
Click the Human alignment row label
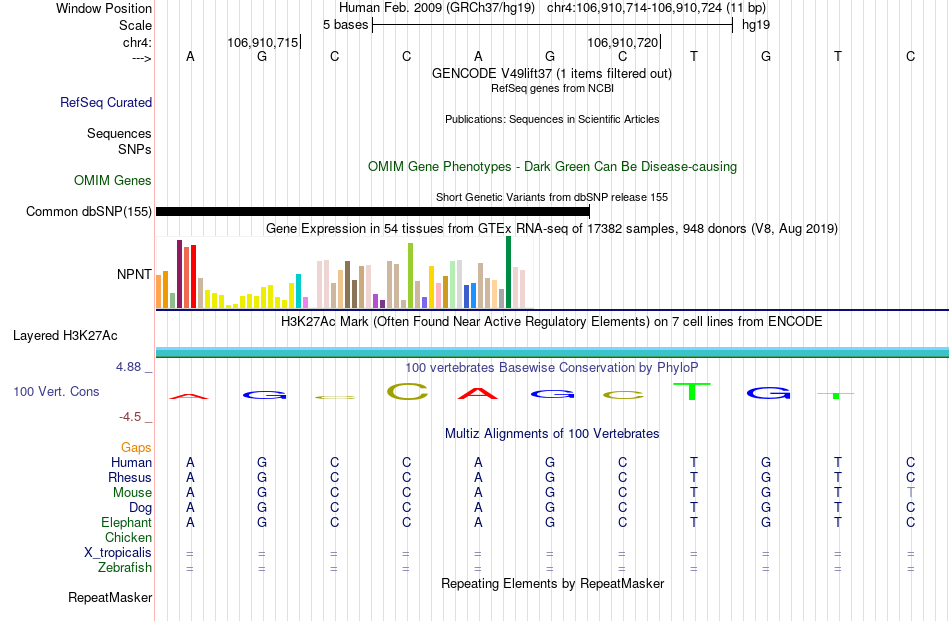click(x=131, y=463)
